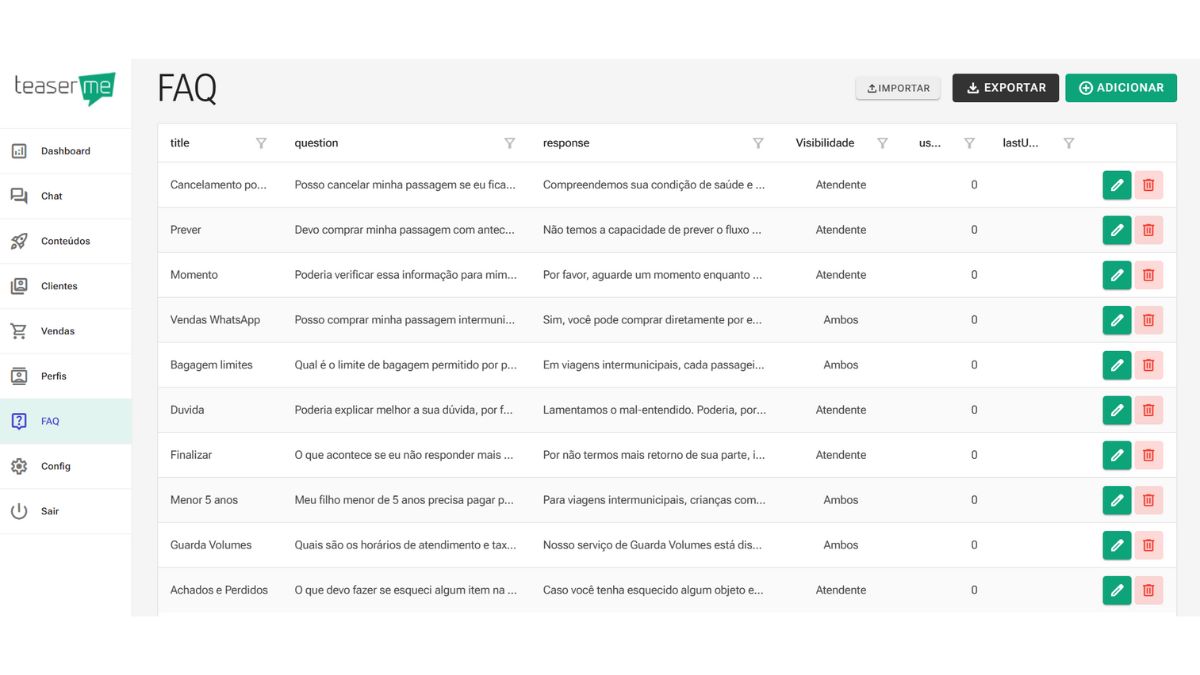The image size is (1200, 675).
Task: Delete the Vendas WhatsApp FAQ entry
Action: click(x=1149, y=320)
